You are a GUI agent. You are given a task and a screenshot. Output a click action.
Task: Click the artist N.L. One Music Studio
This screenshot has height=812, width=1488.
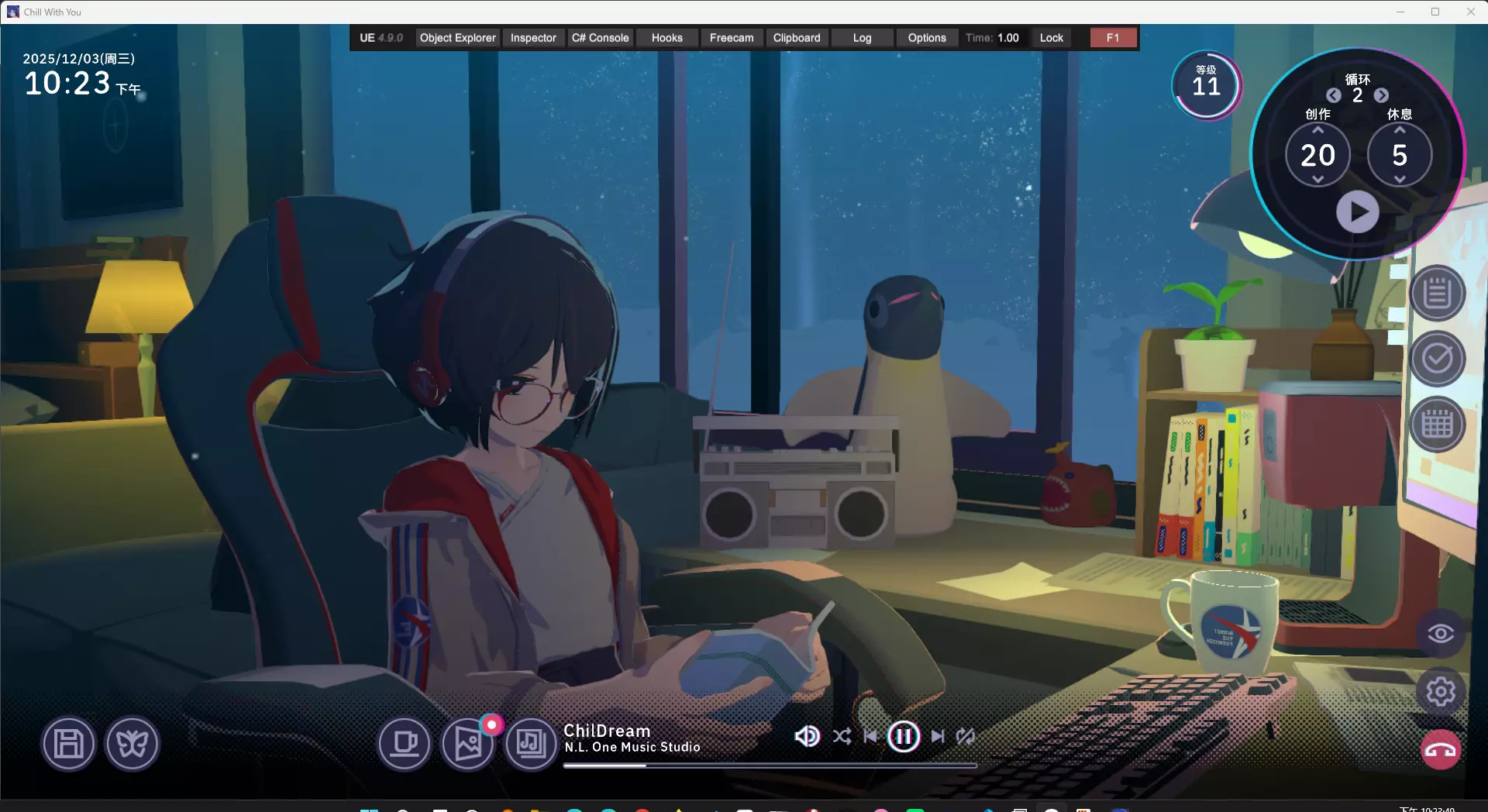(632, 747)
